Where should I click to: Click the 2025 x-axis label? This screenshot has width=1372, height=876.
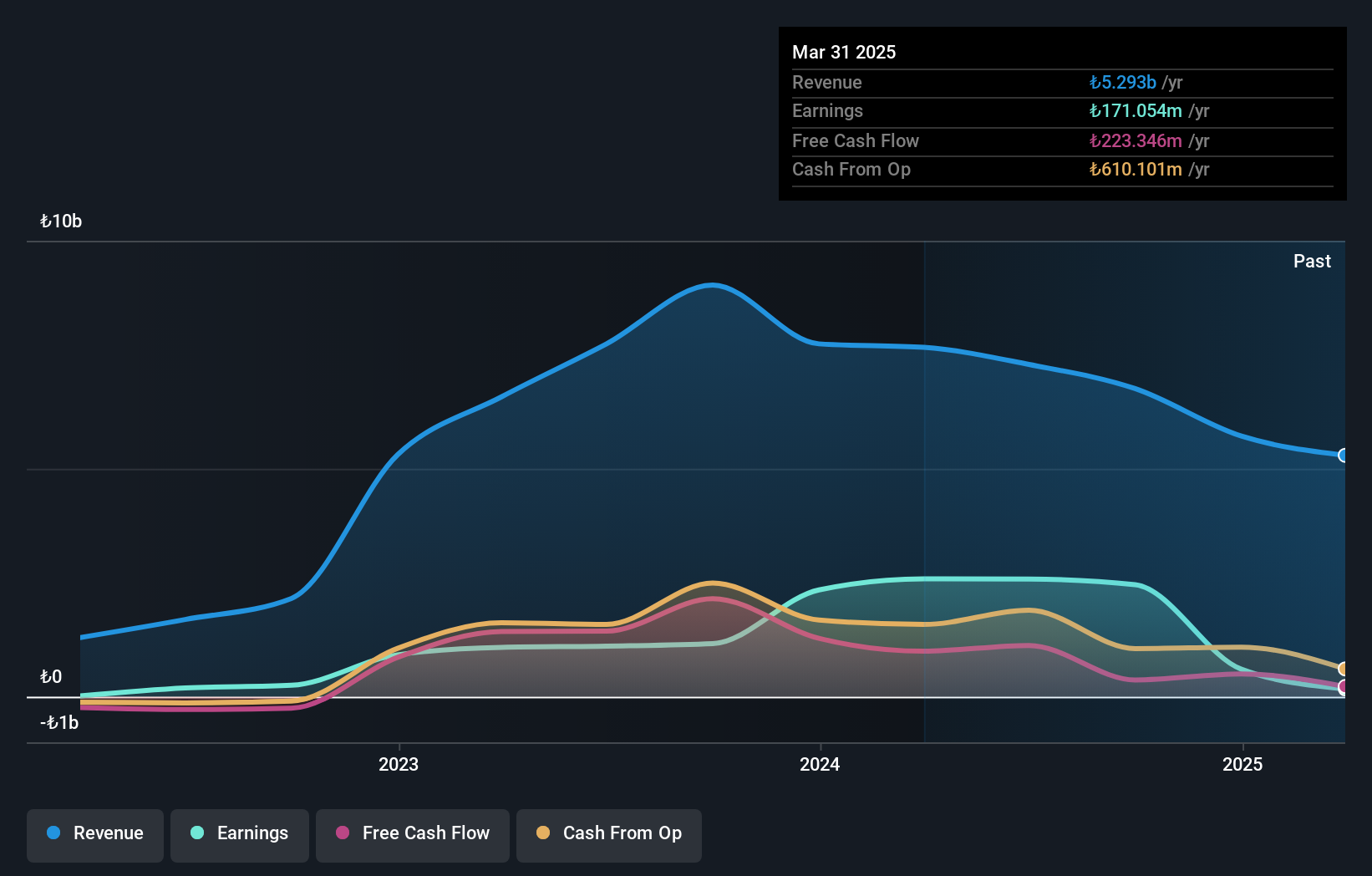[1242, 764]
